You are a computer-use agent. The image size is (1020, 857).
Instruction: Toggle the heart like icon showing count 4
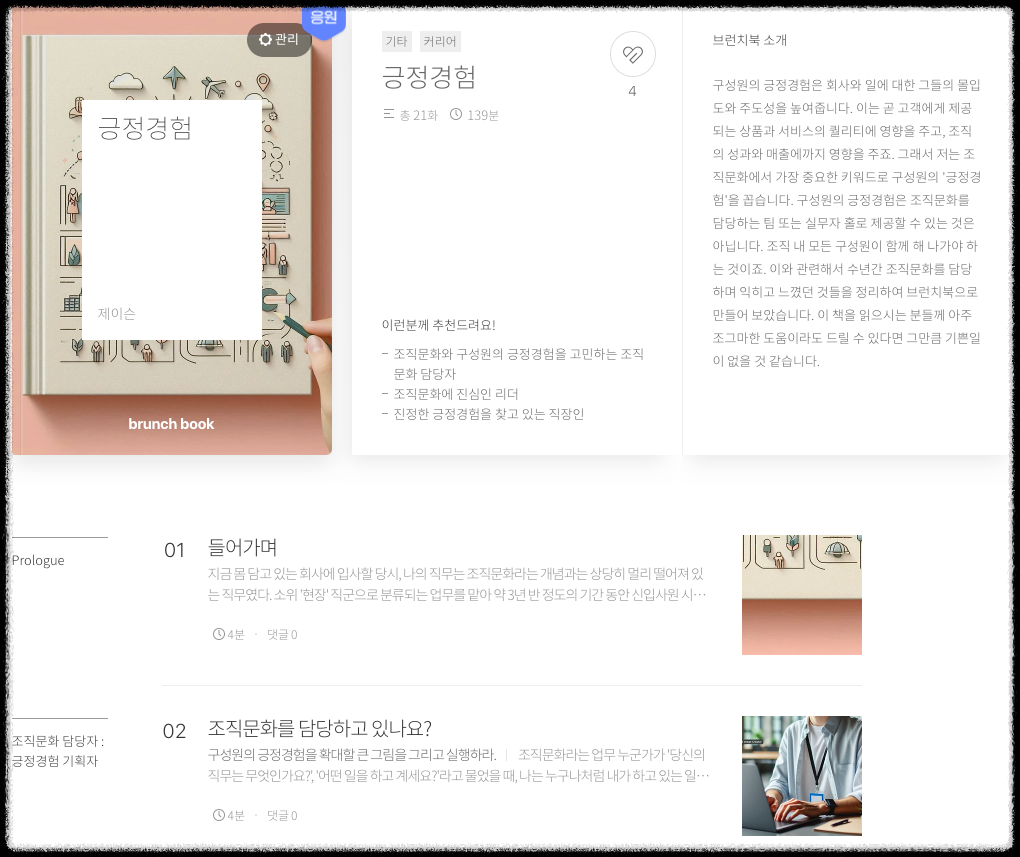632,55
